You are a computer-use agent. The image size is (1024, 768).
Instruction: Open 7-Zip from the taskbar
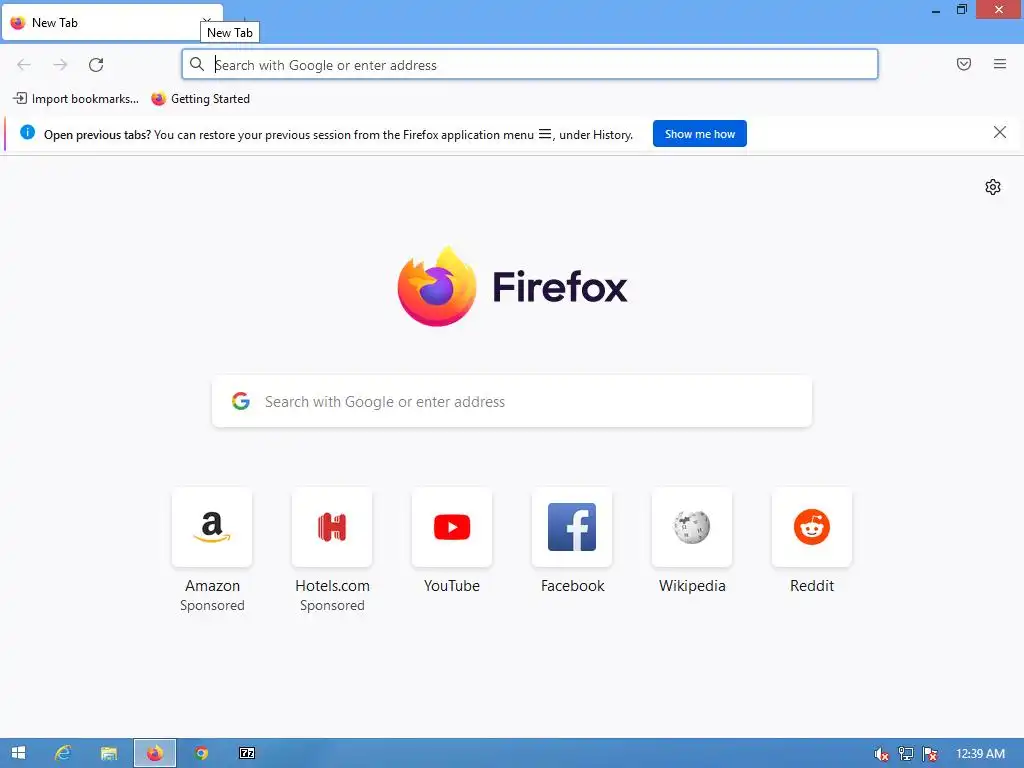pos(247,753)
